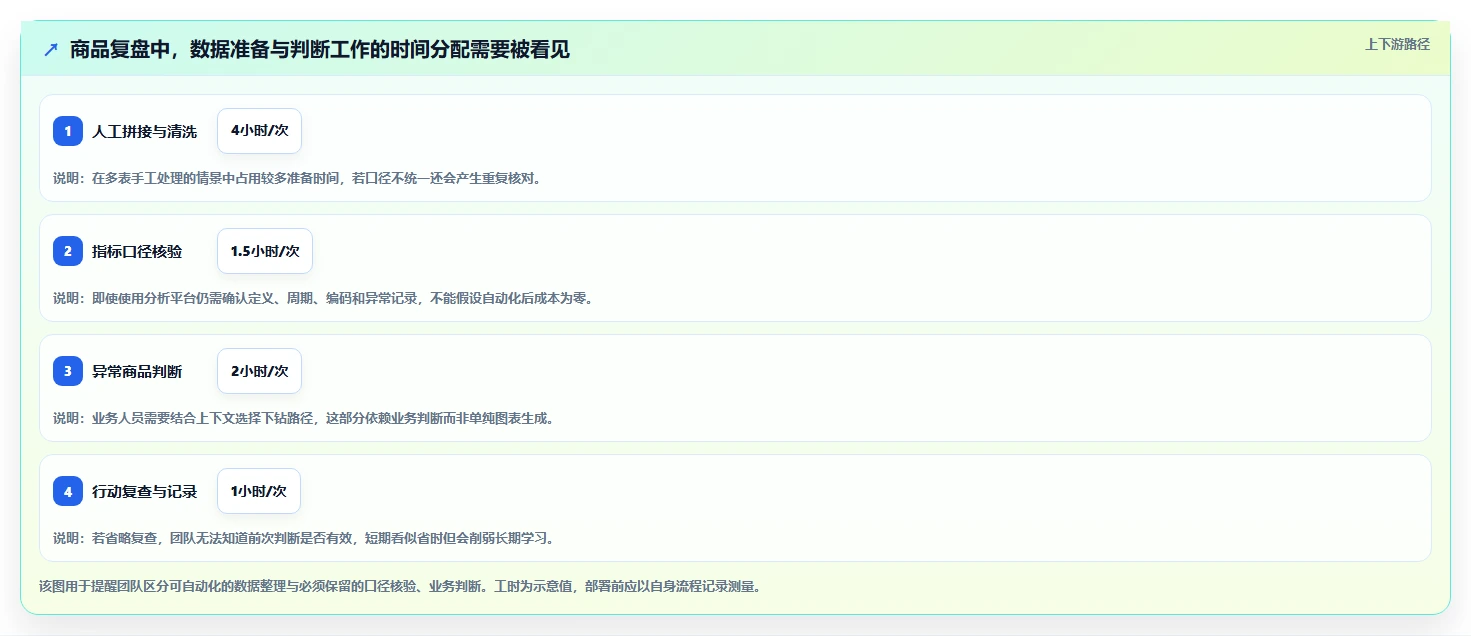
Task: Click the description starting 业务人员需要结合上下文
Action: click(x=303, y=418)
